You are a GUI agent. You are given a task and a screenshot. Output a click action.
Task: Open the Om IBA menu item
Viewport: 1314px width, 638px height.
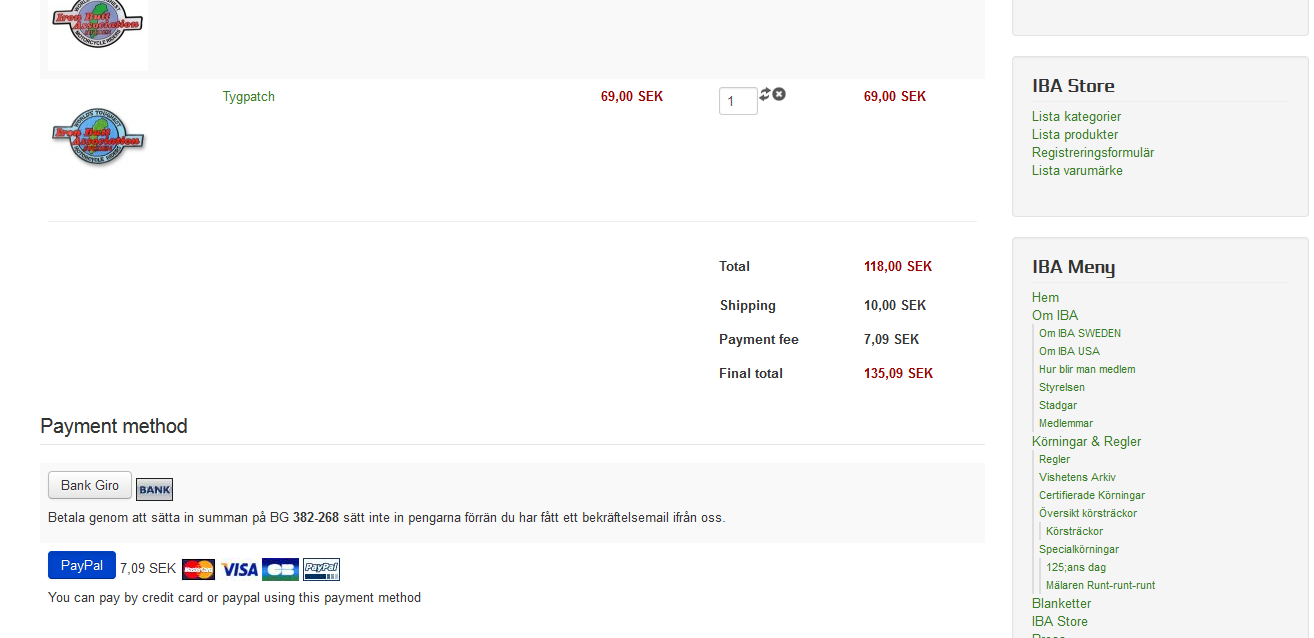coord(1055,316)
